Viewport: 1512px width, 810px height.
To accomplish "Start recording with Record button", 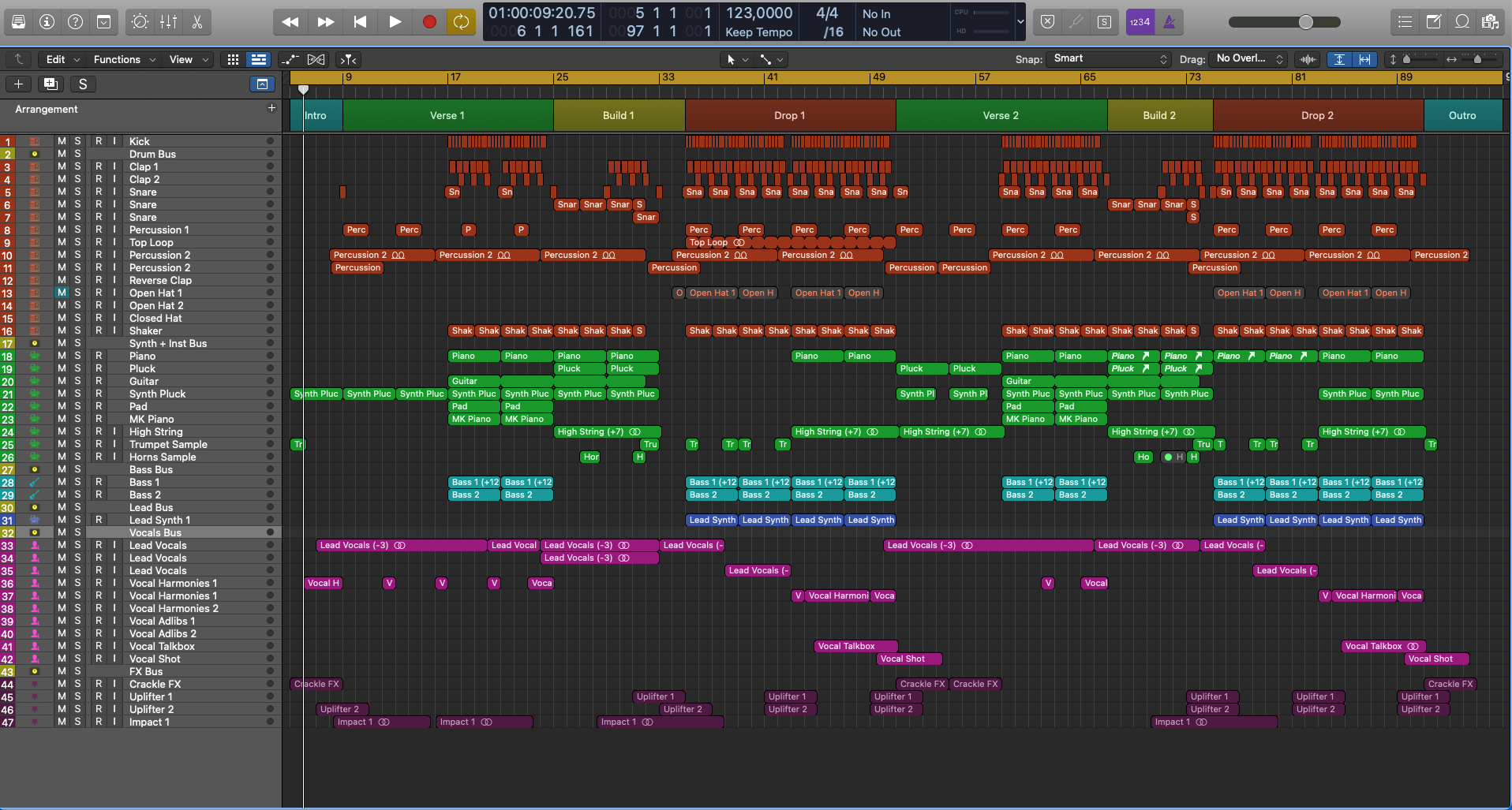I will (429, 22).
